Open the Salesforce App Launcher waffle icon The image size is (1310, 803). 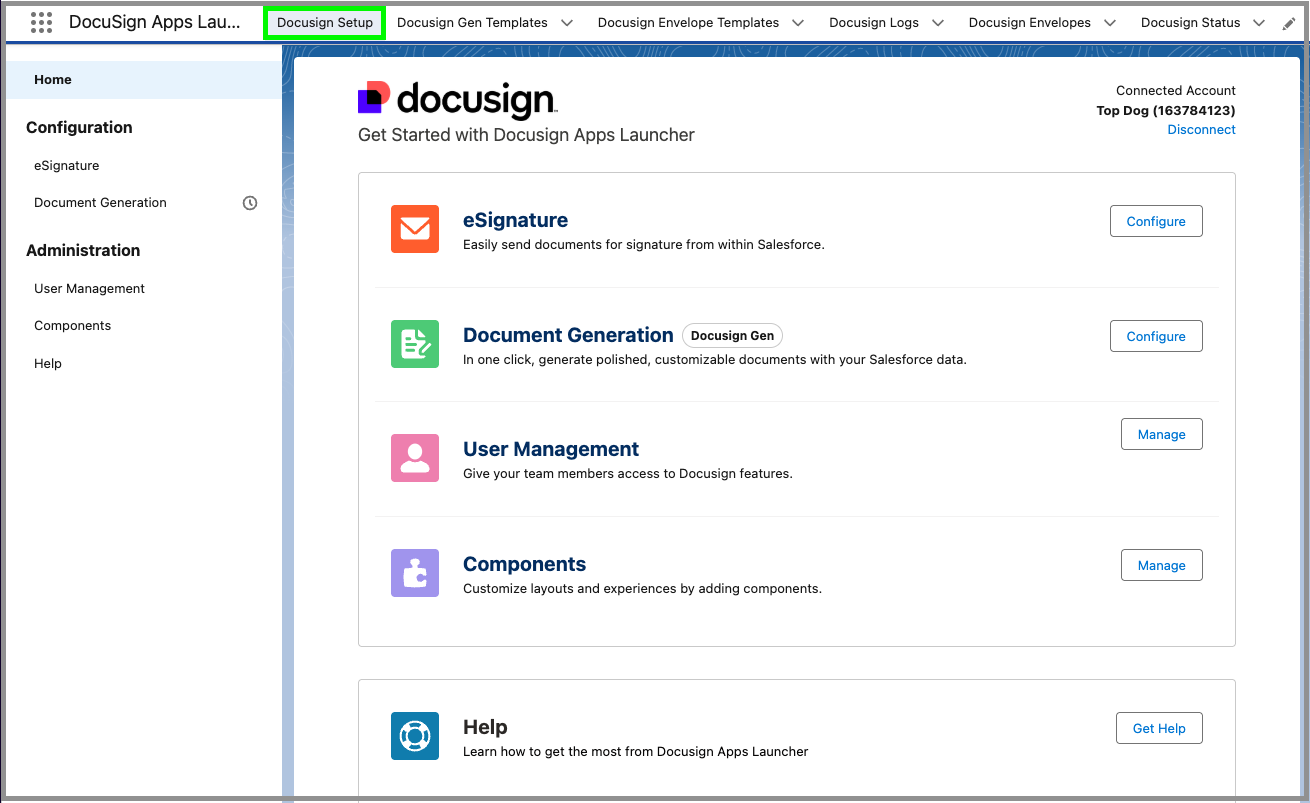tap(40, 22)
